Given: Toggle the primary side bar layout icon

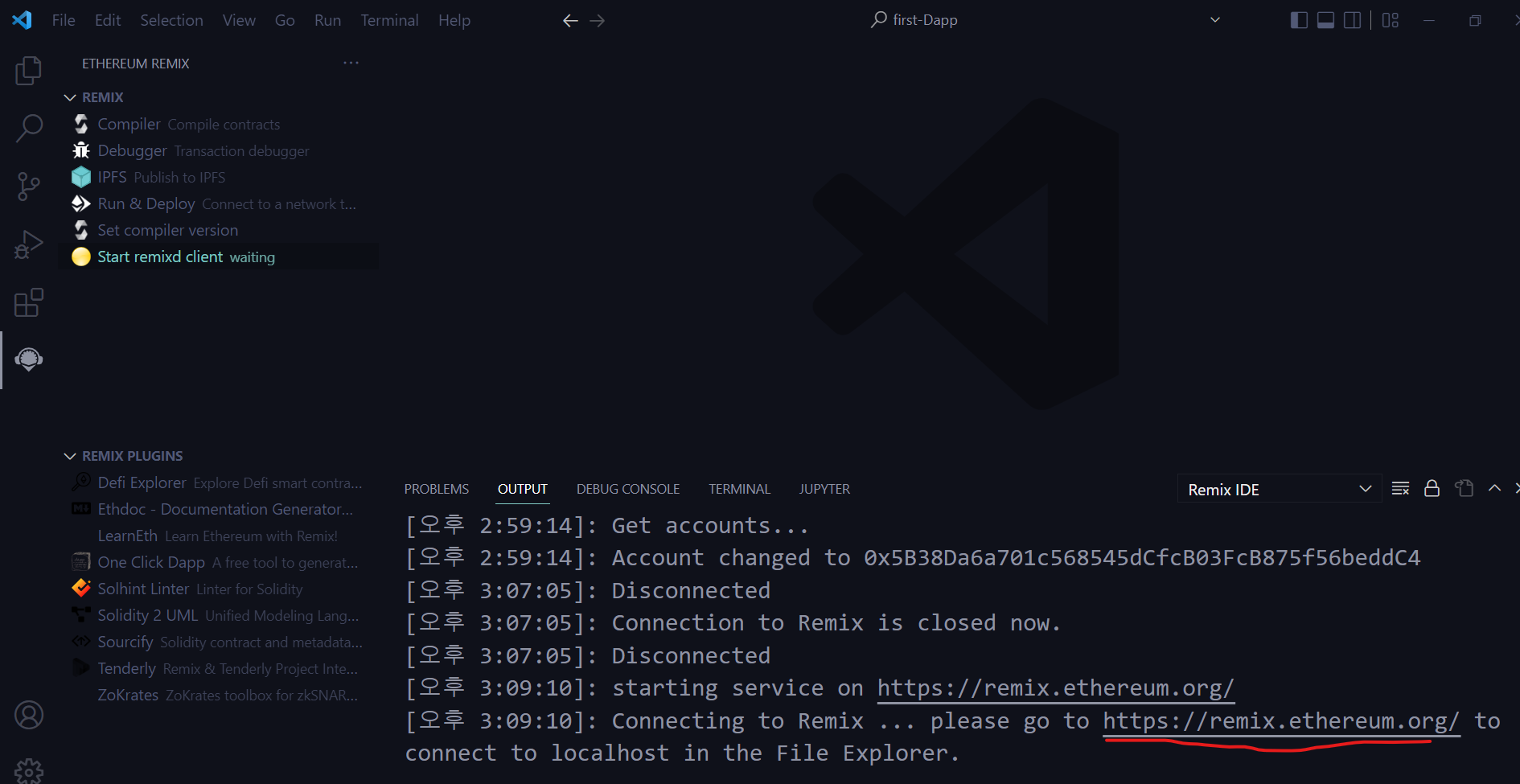Looking at the screenshot, I should 1299,20.
